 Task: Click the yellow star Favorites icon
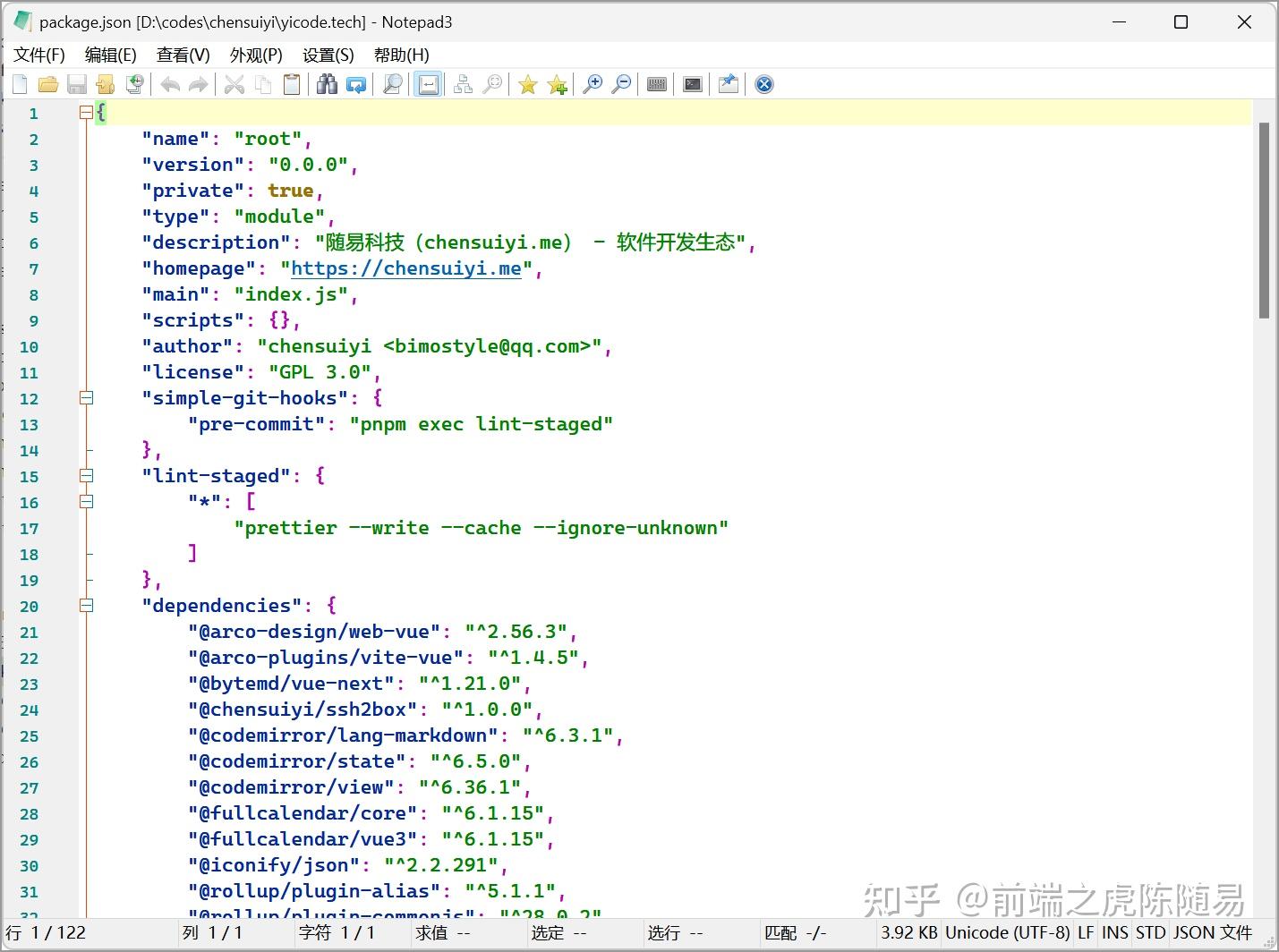click(528, 84)
